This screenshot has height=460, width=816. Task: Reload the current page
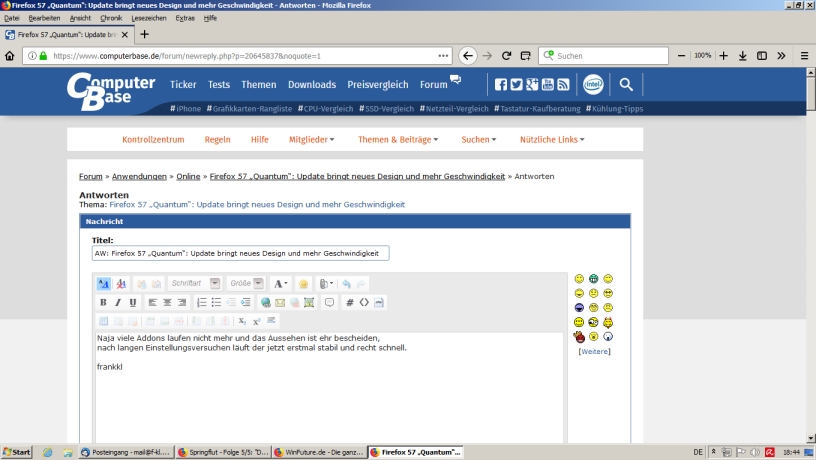coord(506,56)
